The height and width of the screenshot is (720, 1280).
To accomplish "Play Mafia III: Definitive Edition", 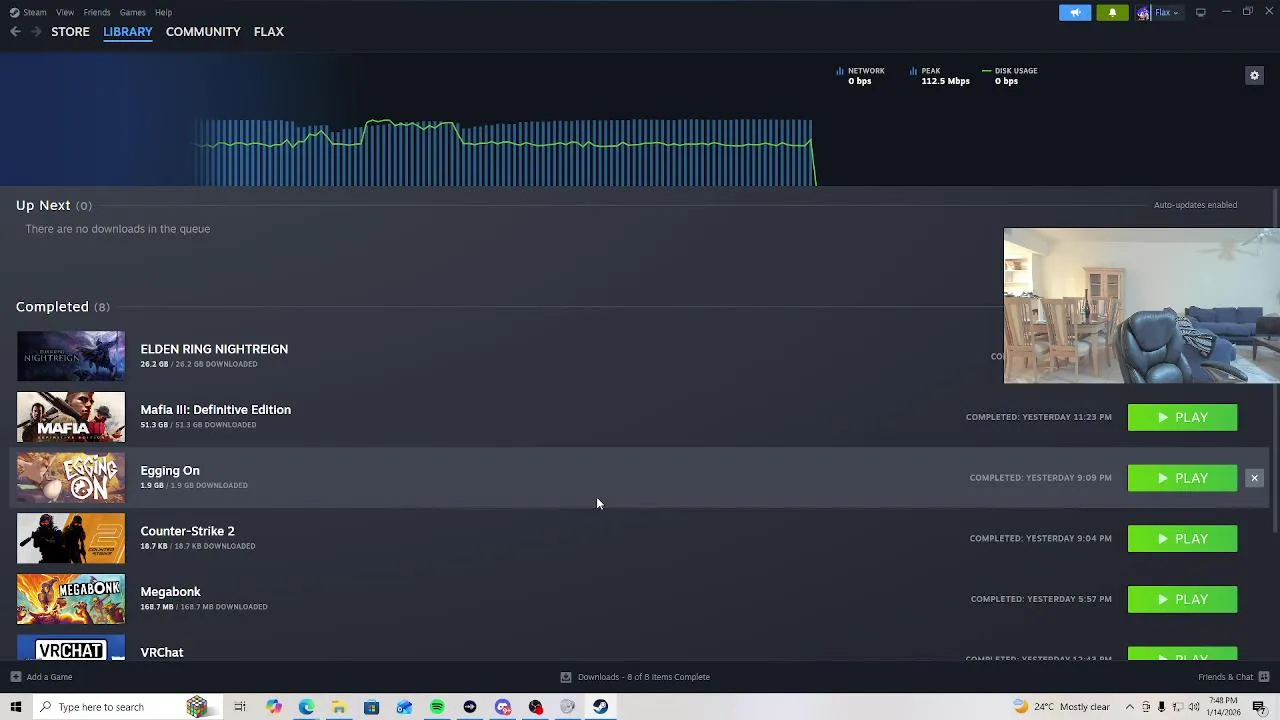I will pyautogui.click(x=1182, y=417).
